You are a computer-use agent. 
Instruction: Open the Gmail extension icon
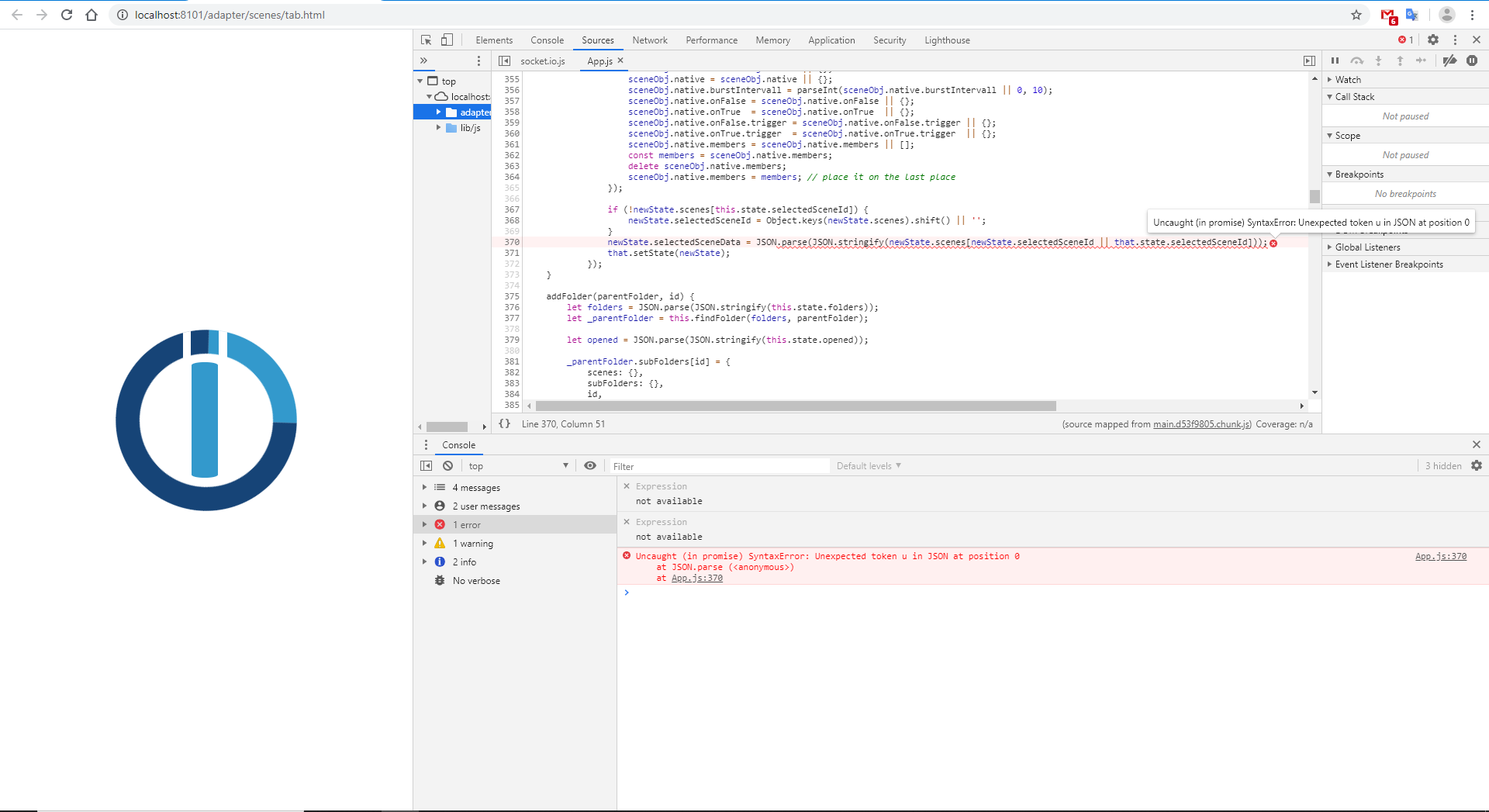coord(1388,16)
